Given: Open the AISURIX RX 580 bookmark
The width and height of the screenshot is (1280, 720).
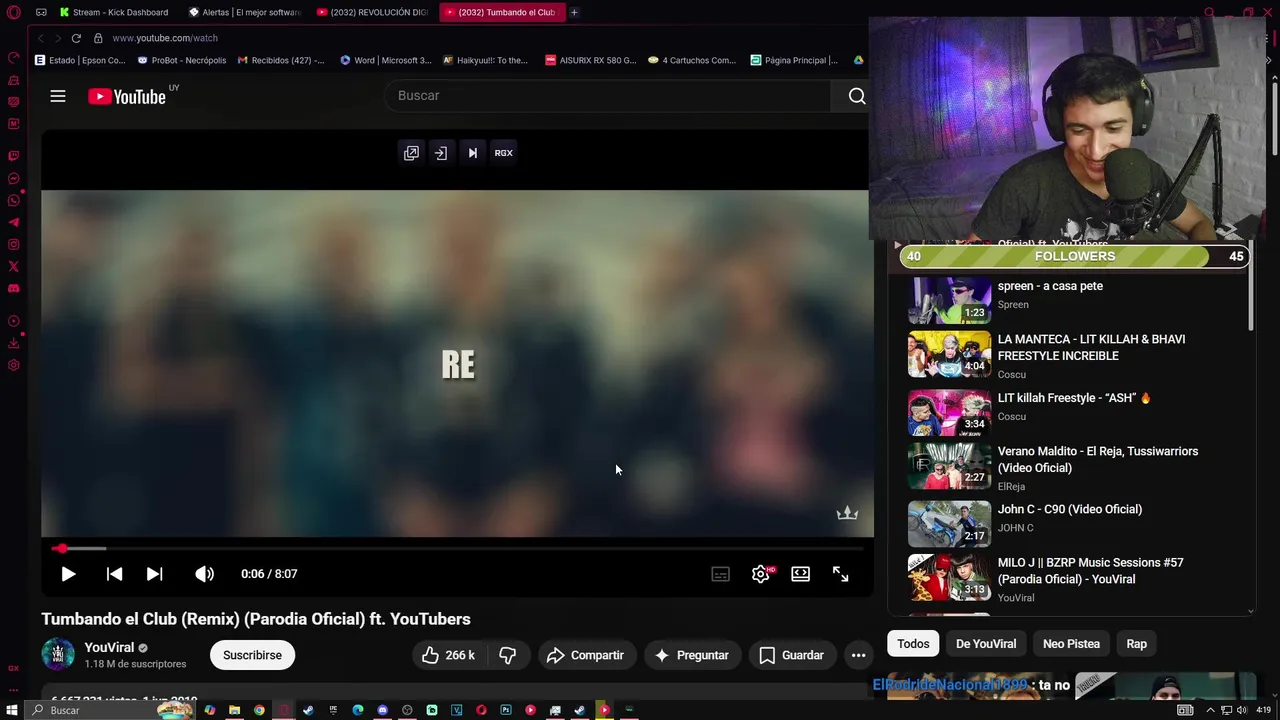Looking at the screenshot, I should tap(591, 60).
